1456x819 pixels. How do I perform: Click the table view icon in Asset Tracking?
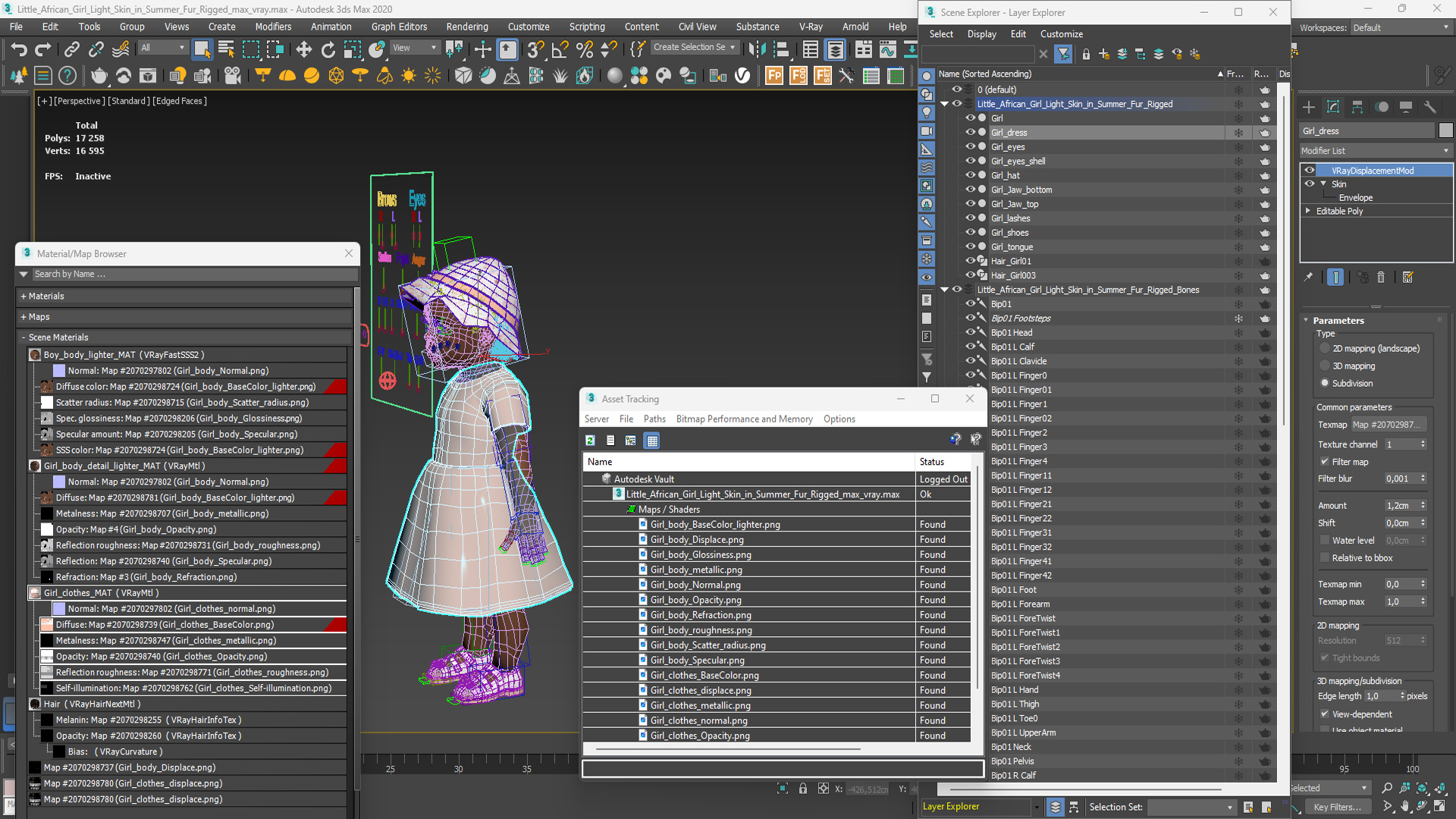tap(652, 441)
